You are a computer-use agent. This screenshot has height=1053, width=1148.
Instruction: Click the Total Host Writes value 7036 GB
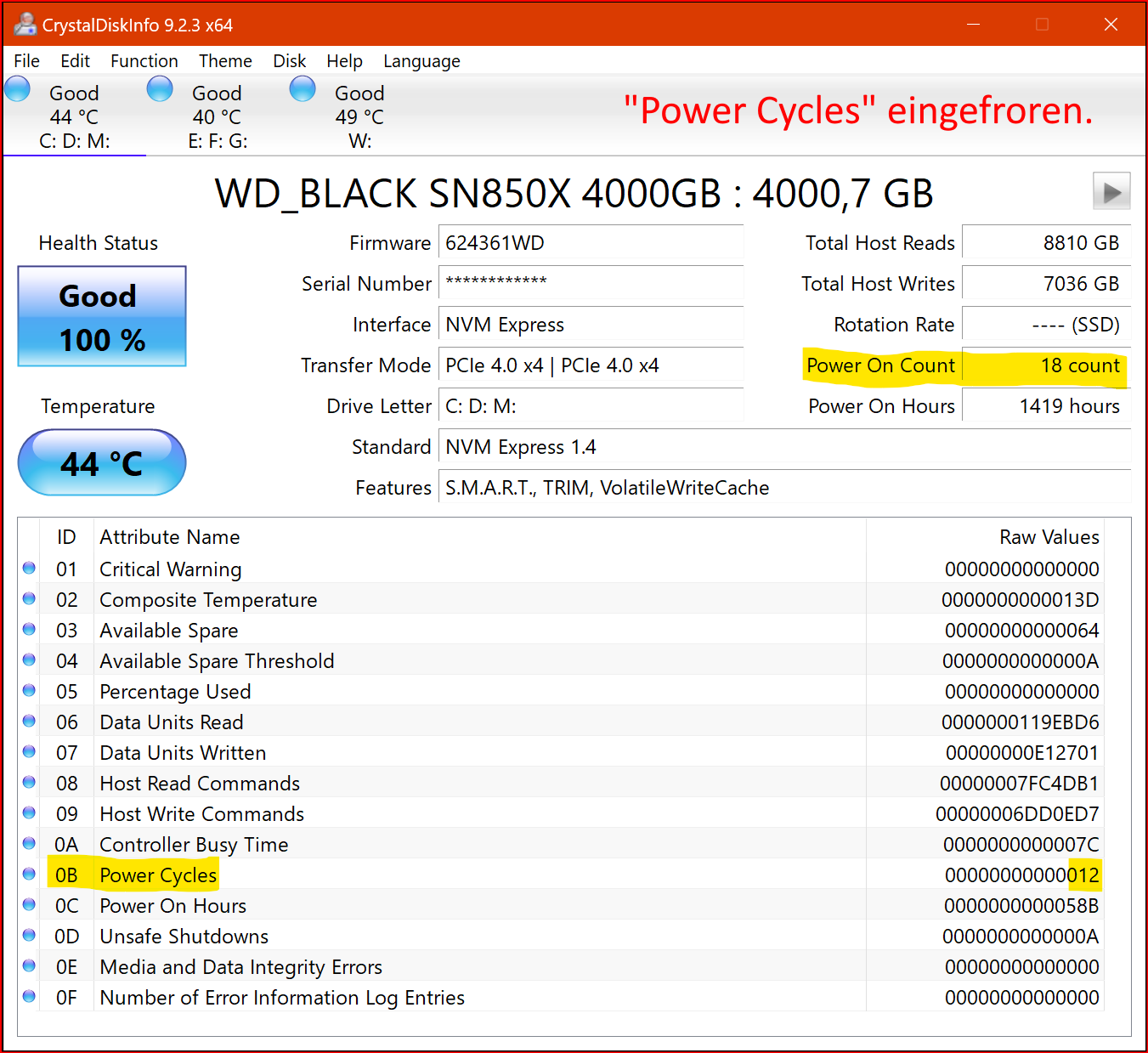click(x=1046, y=283)
